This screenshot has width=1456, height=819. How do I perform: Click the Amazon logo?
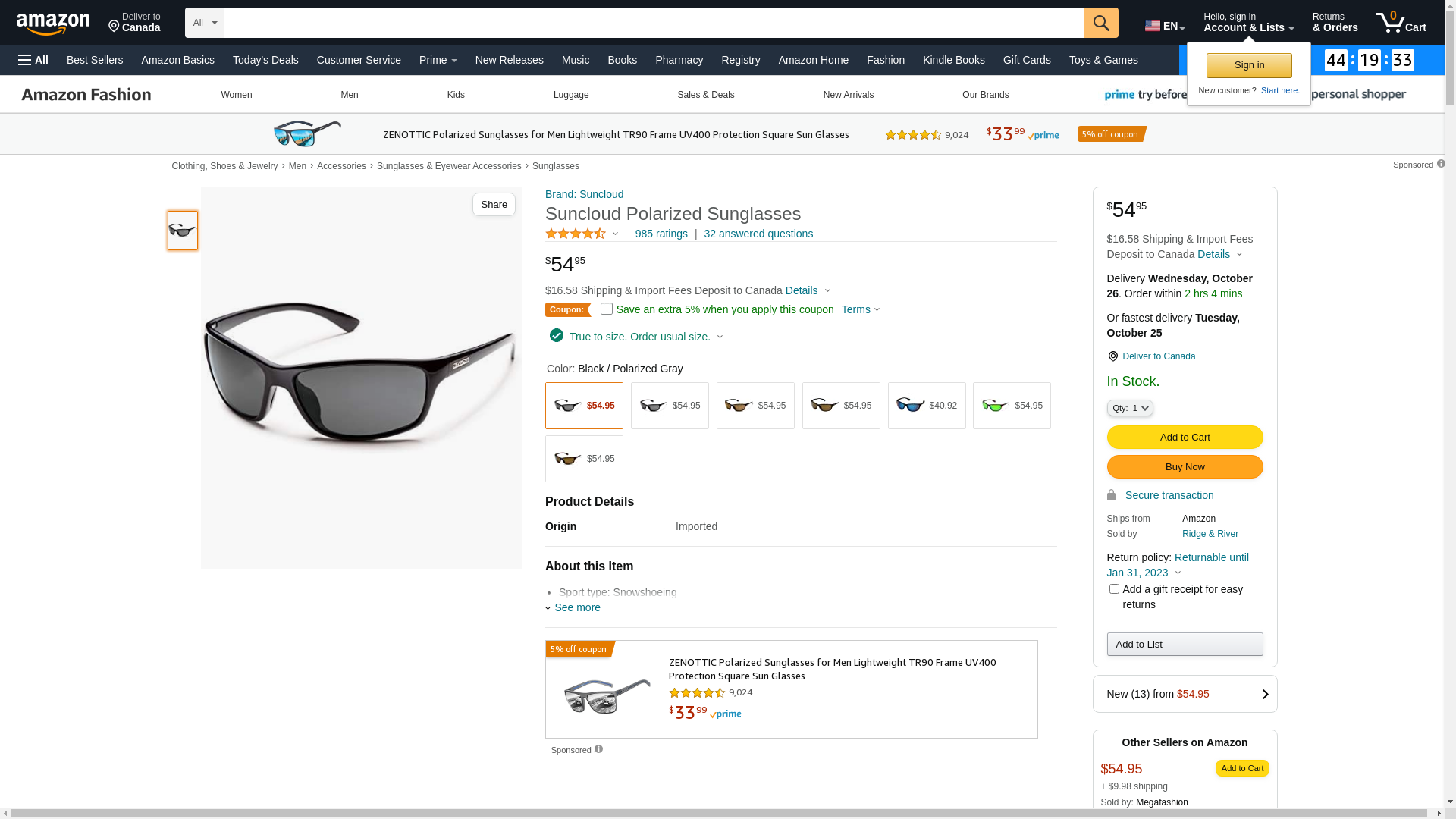[53, 24]
